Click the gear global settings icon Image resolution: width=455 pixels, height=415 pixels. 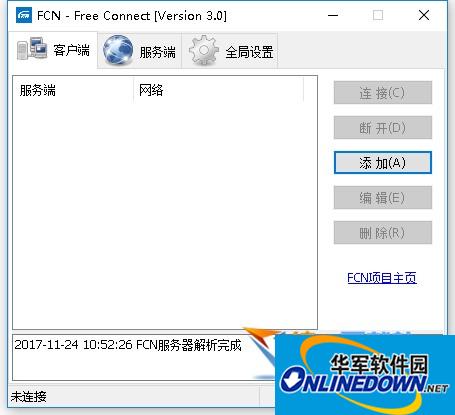click(x=204, y=50)
